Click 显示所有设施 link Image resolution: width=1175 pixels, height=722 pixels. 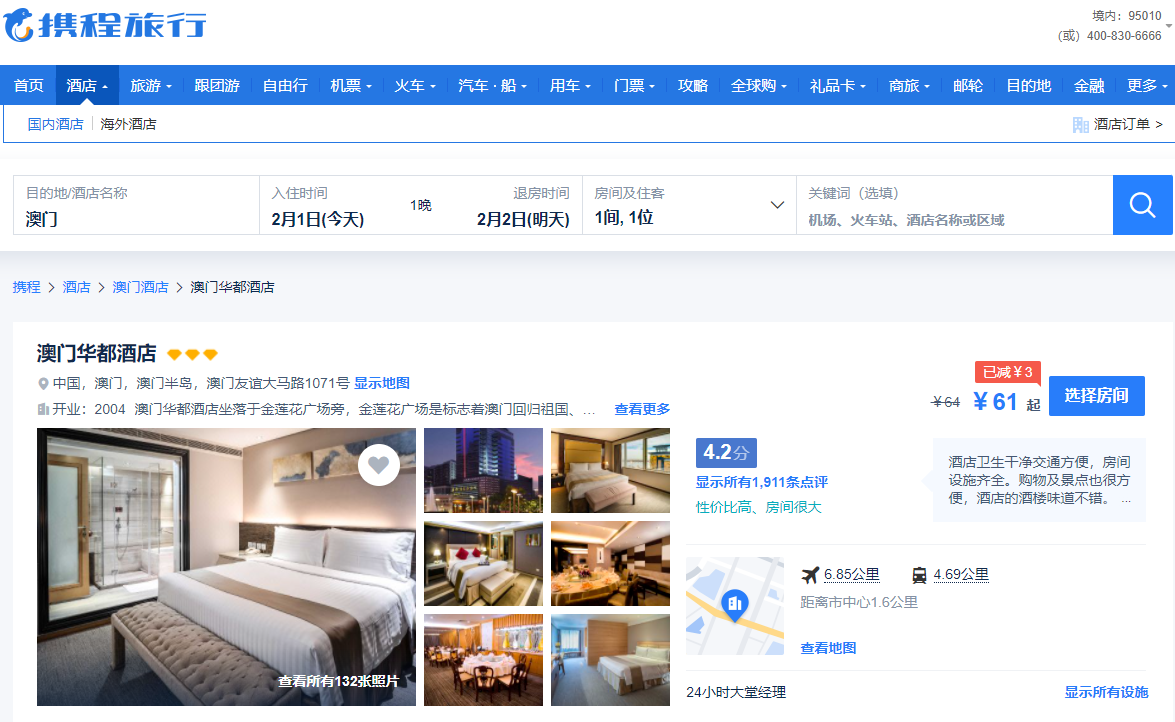coord(1106,692)
